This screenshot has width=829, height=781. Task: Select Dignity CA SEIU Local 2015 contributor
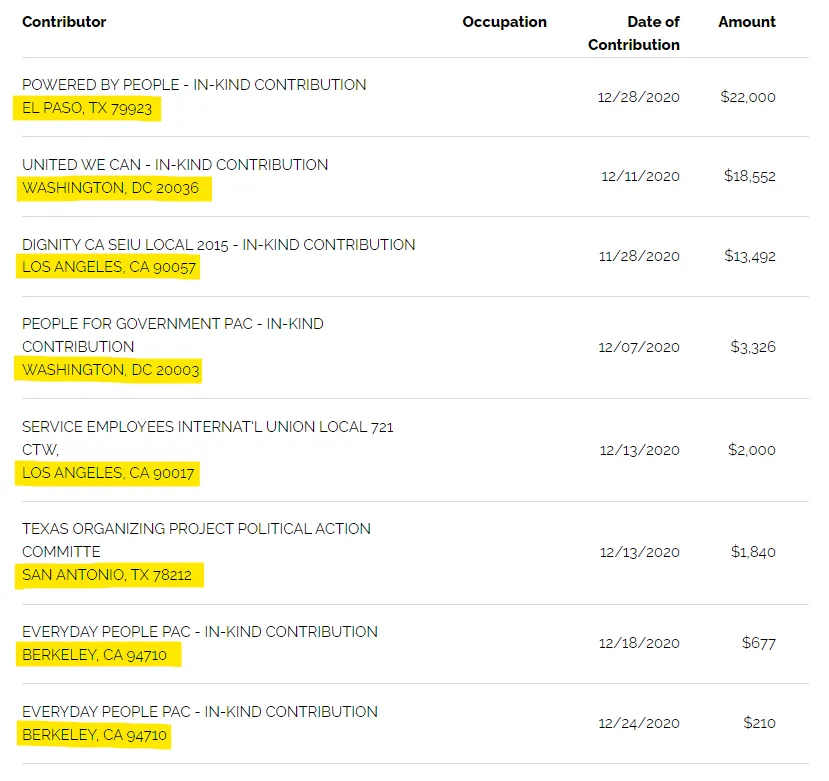click(x=218, y=245)
